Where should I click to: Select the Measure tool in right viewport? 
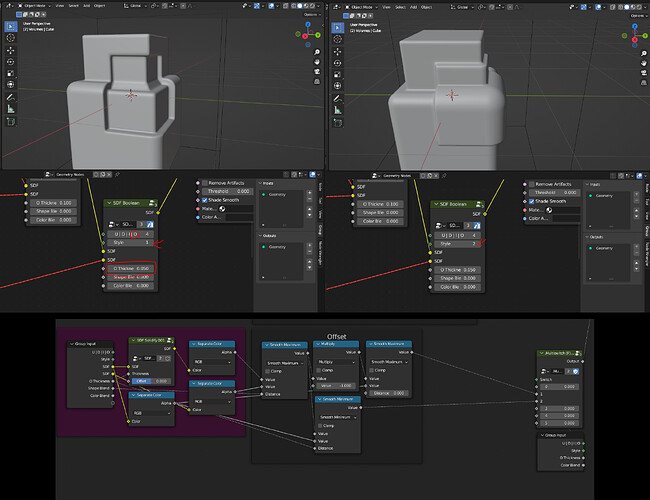point(337,110)
